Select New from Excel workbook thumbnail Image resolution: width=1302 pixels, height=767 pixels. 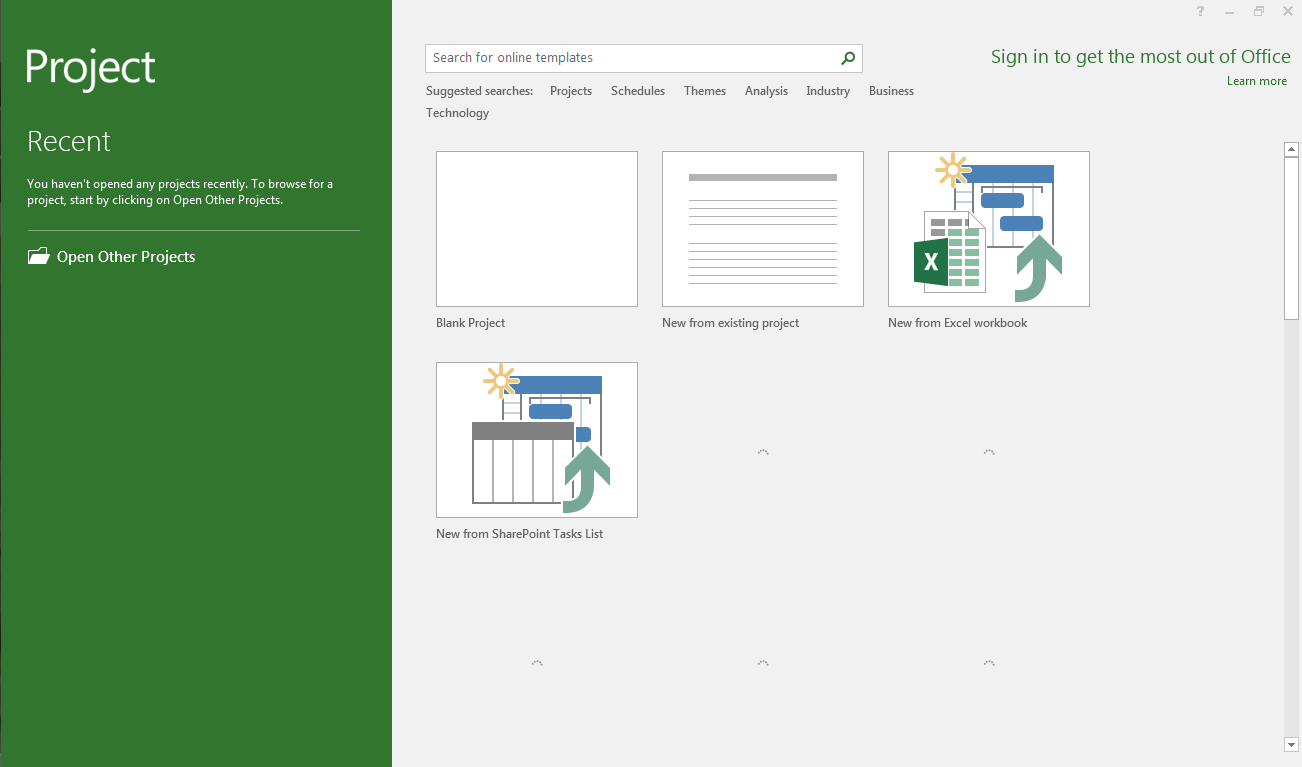coord(989,229)
